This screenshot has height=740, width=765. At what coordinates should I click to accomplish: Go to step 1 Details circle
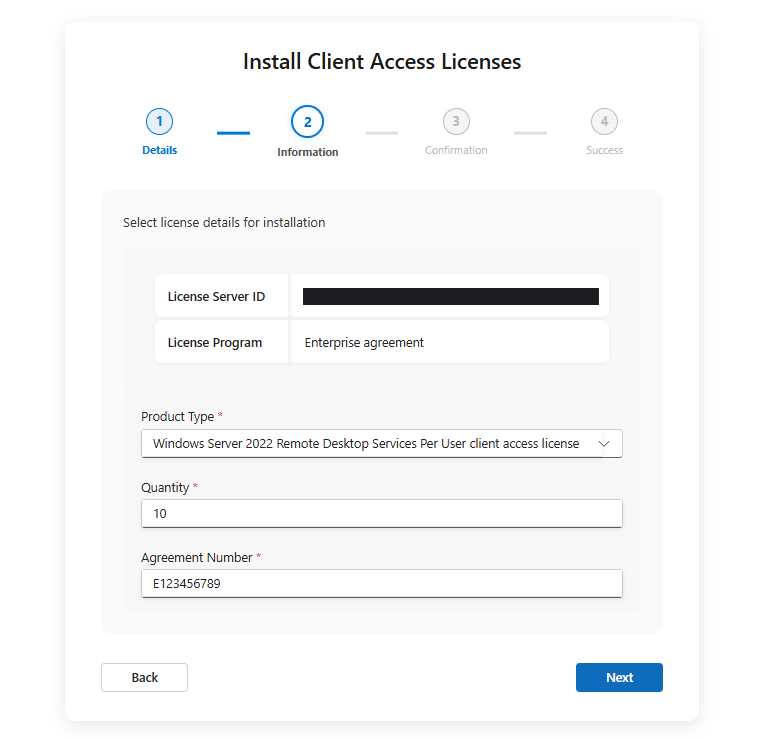[160, 121]
